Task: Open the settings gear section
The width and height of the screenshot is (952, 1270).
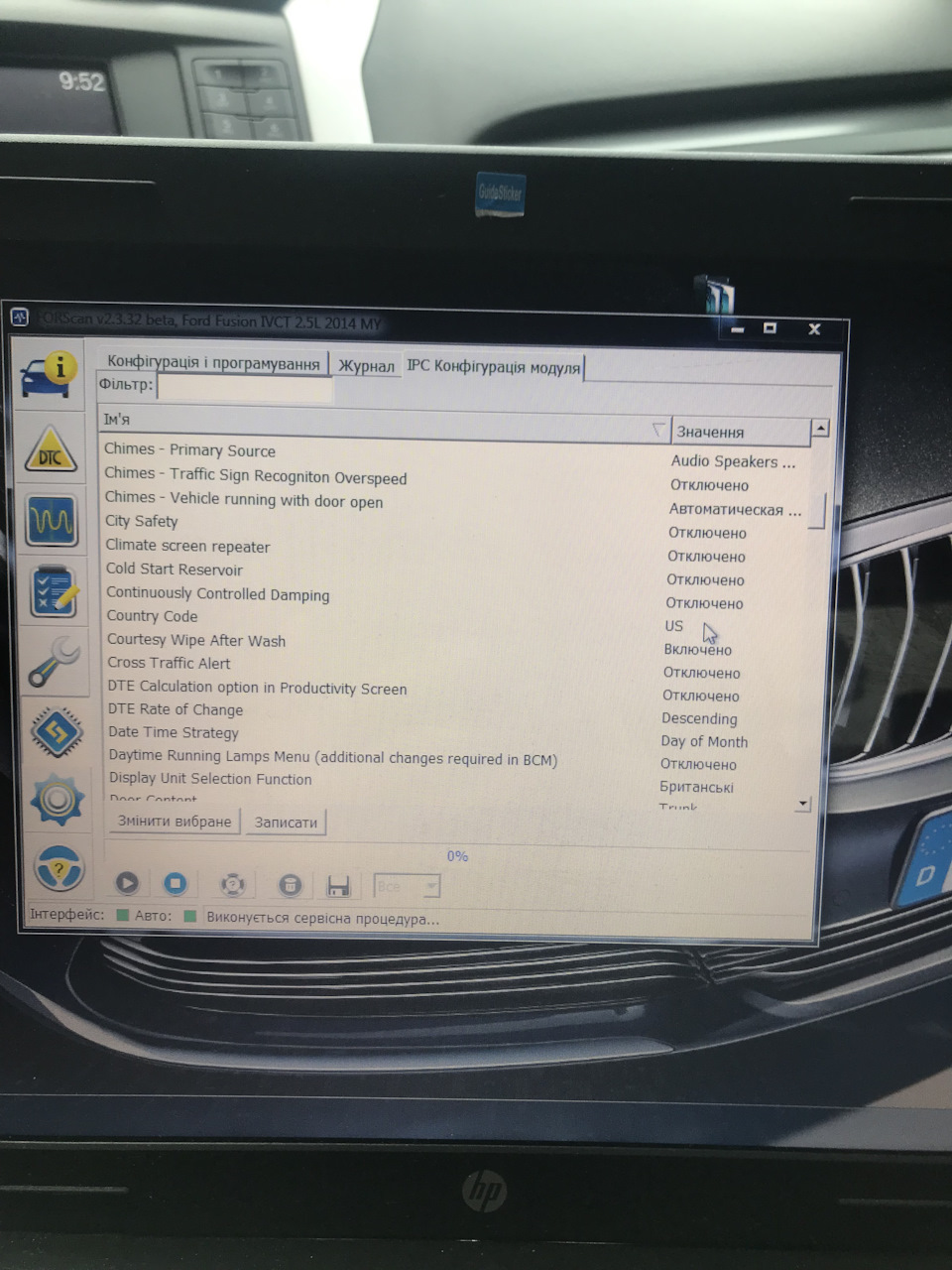Action: (x=57, y=800)
